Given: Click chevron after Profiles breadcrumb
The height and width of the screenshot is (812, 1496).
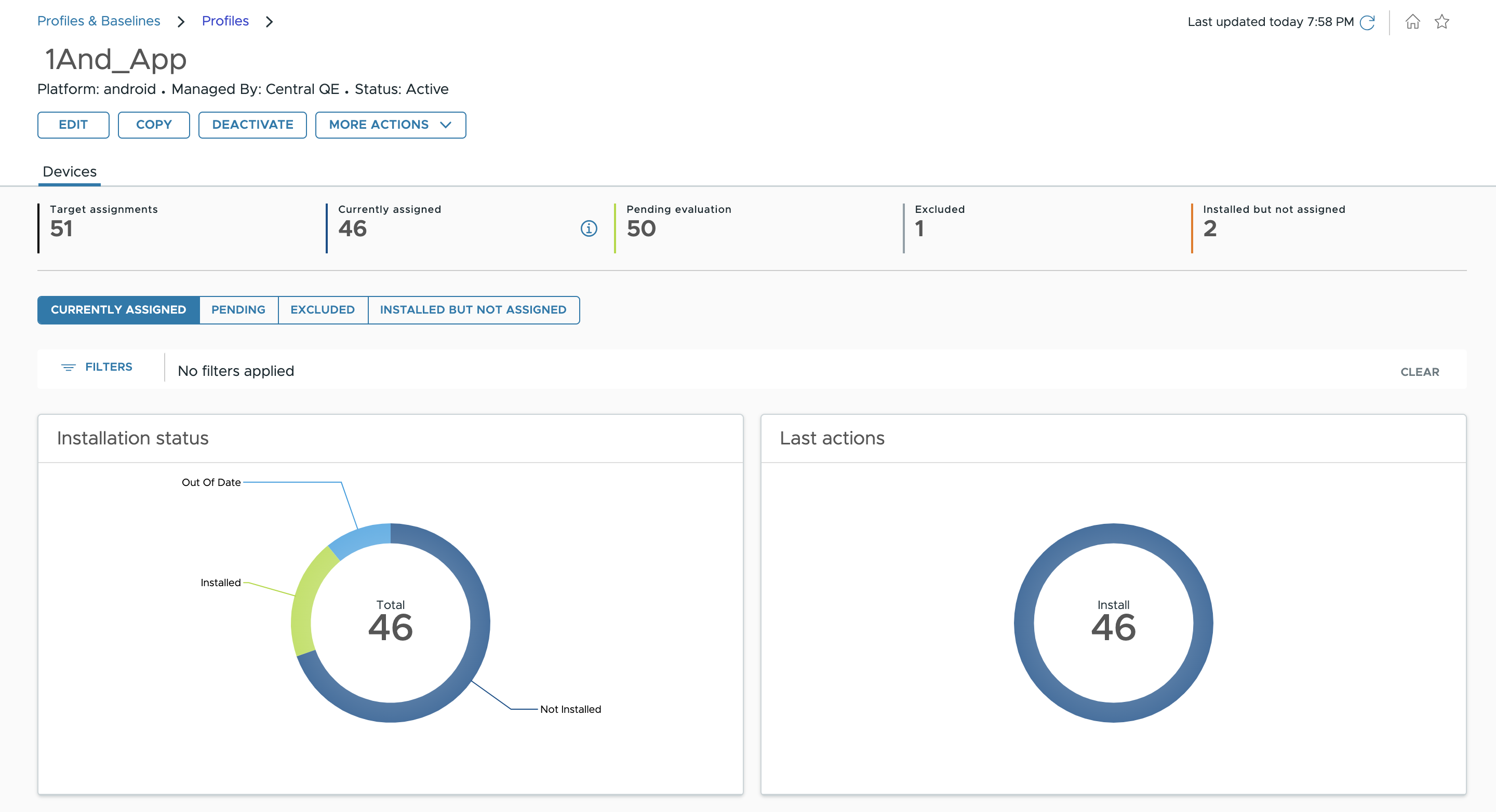Looking at the screenshot, I should click(x=269, y=22).
